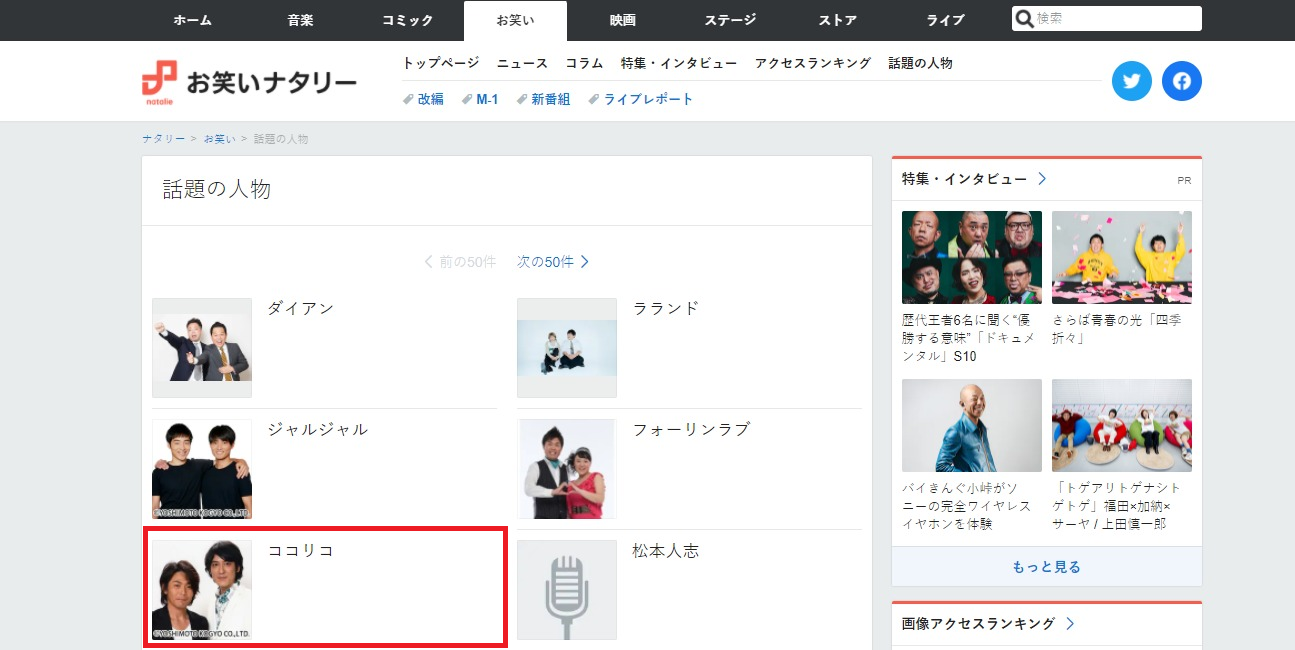Open the 特集・インタビュー sidebar heading
This screenshot has width=1295, height=650.
tap(964, 179)
